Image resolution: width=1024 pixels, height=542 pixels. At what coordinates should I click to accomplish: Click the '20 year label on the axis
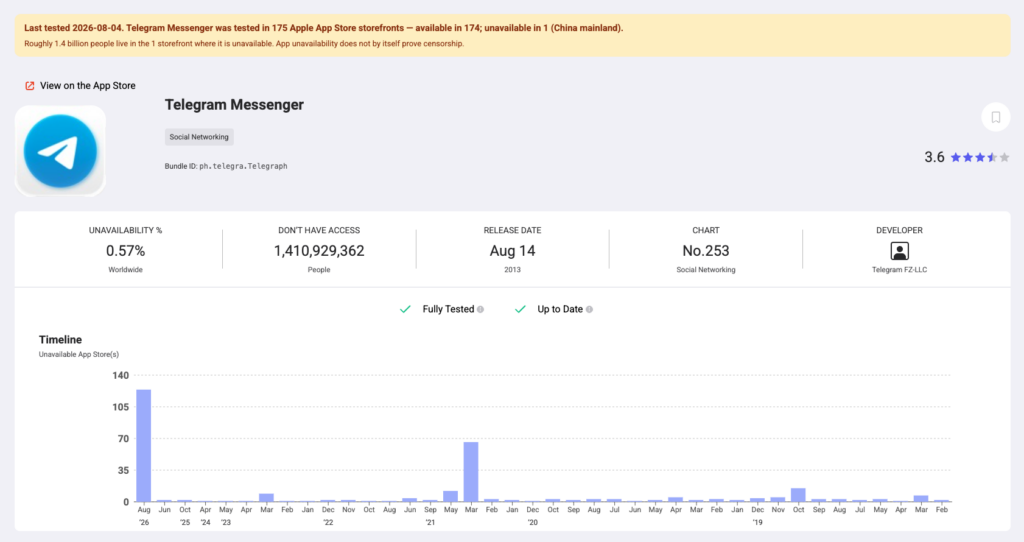click(533, 522)
